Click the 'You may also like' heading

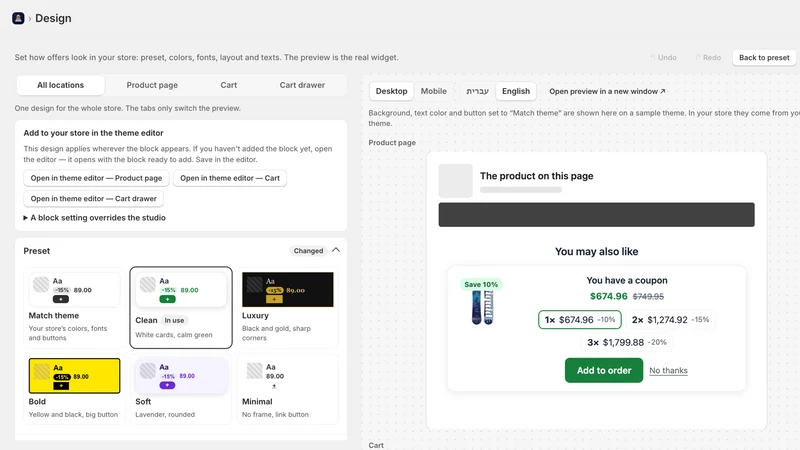click(596, 252)
